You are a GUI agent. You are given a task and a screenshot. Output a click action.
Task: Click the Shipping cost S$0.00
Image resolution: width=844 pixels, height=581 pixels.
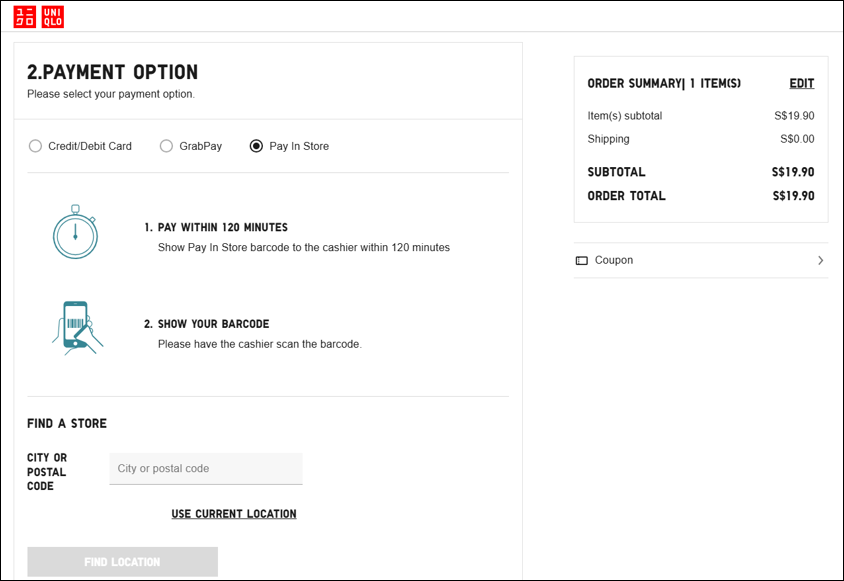[x=797, y=139]
